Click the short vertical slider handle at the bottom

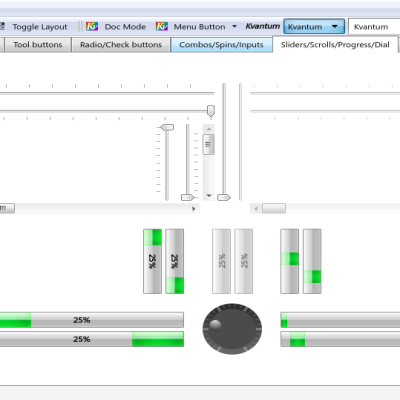(x=187, y=198)
